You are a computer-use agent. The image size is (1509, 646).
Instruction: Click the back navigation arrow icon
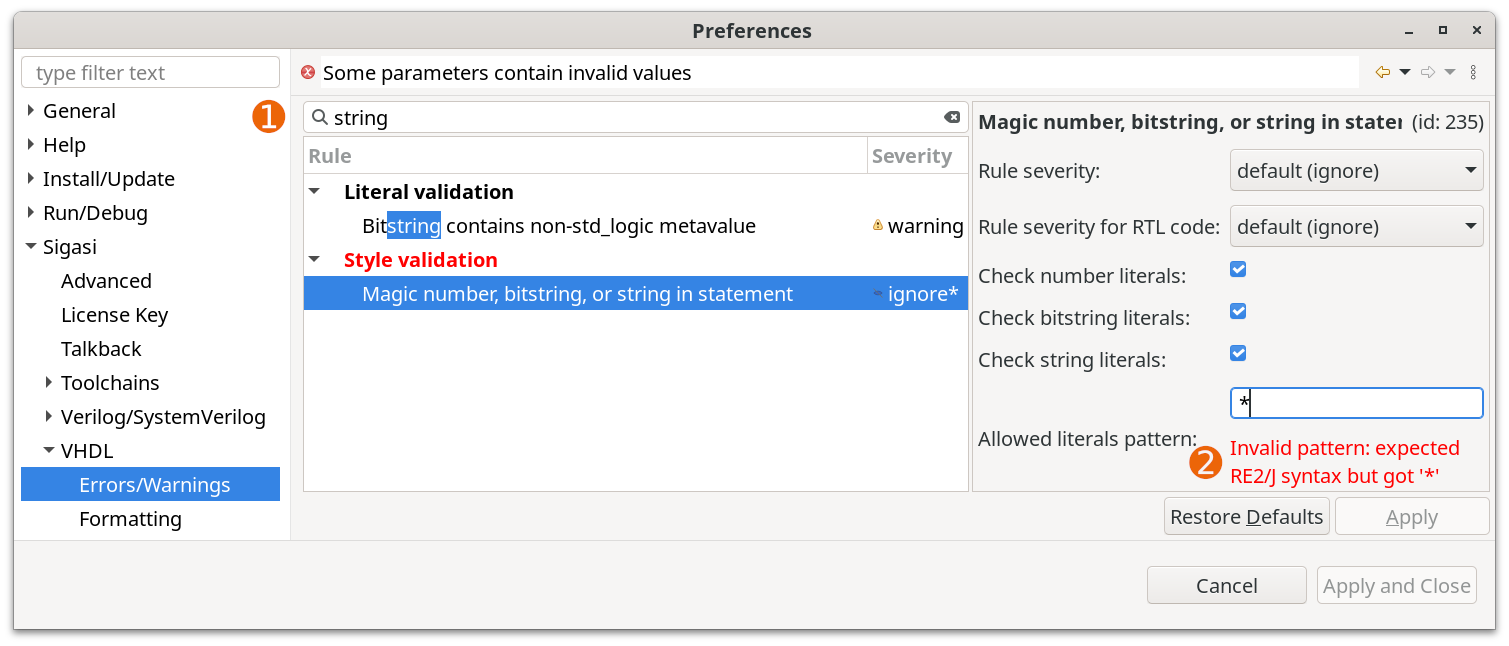pos(1383,72)
